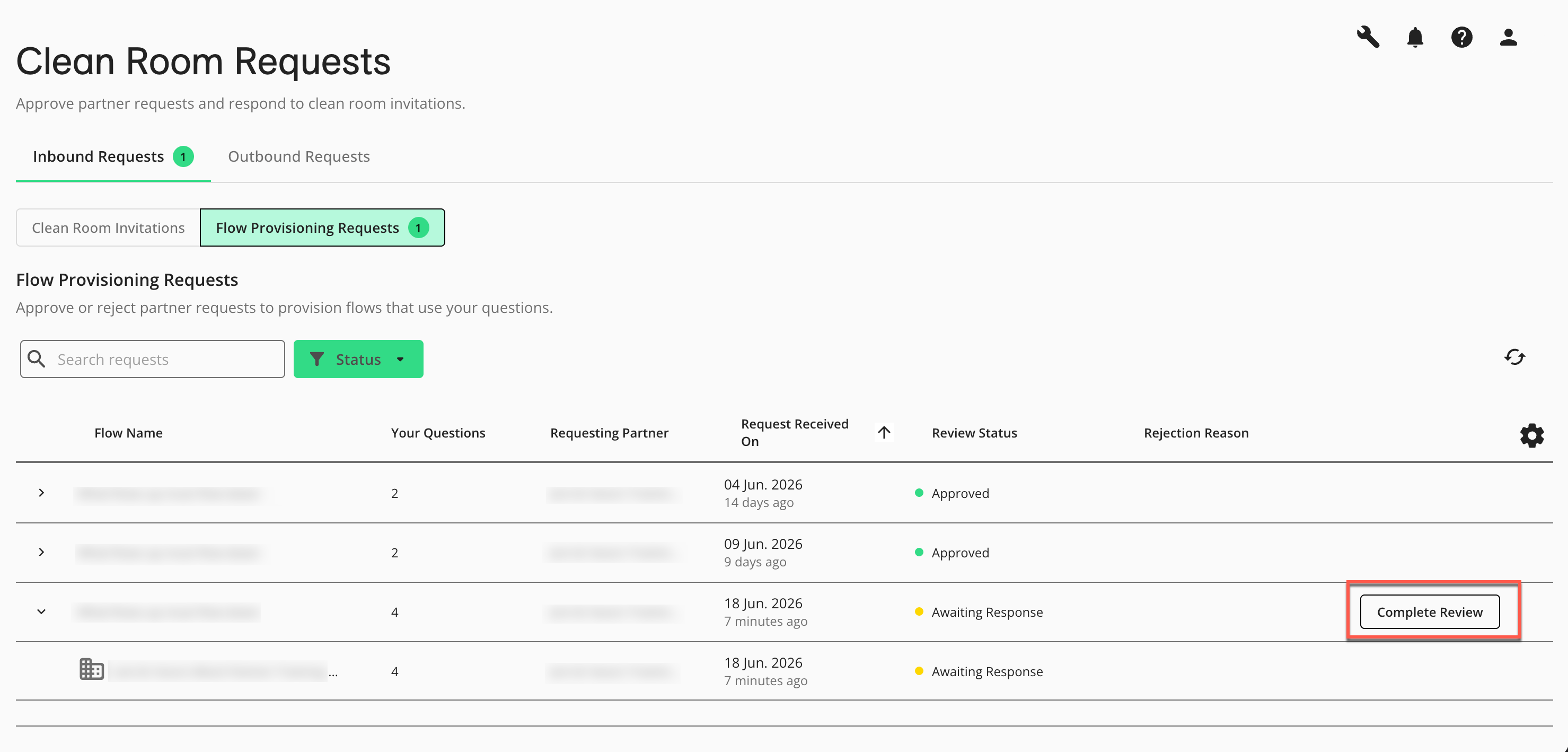Open the user account icon
The image size is (1568, 752).
tap(1508, 37)
